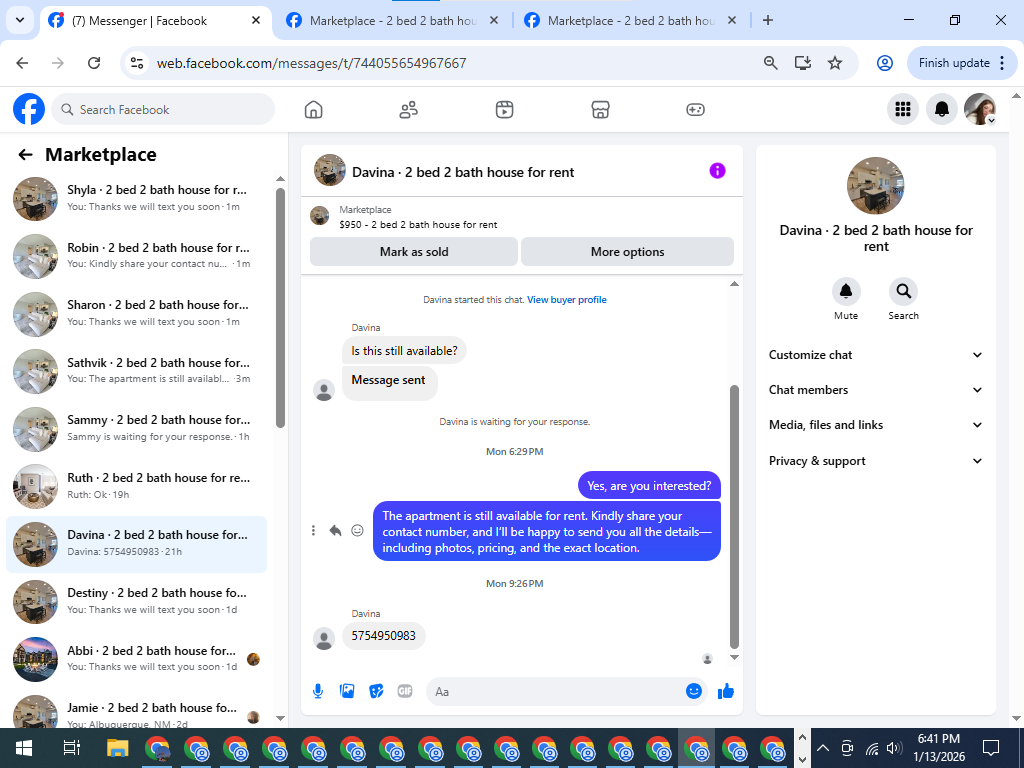Viewport: 1024px width, 768px height.
Task: Open File Explorer from the taskbar
Action: click(118, 748)
